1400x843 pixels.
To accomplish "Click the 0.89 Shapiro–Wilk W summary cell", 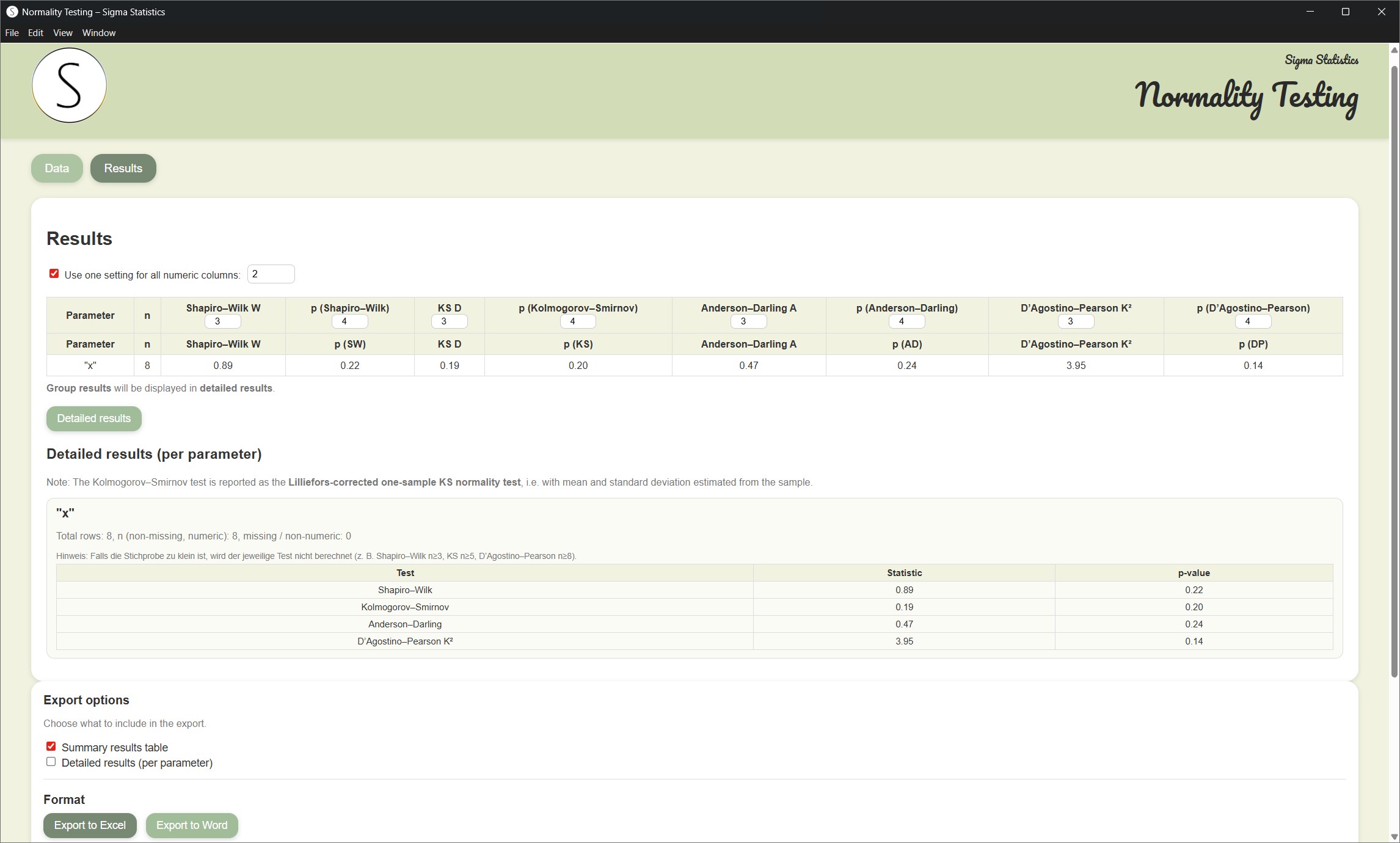I will (223, 365).
